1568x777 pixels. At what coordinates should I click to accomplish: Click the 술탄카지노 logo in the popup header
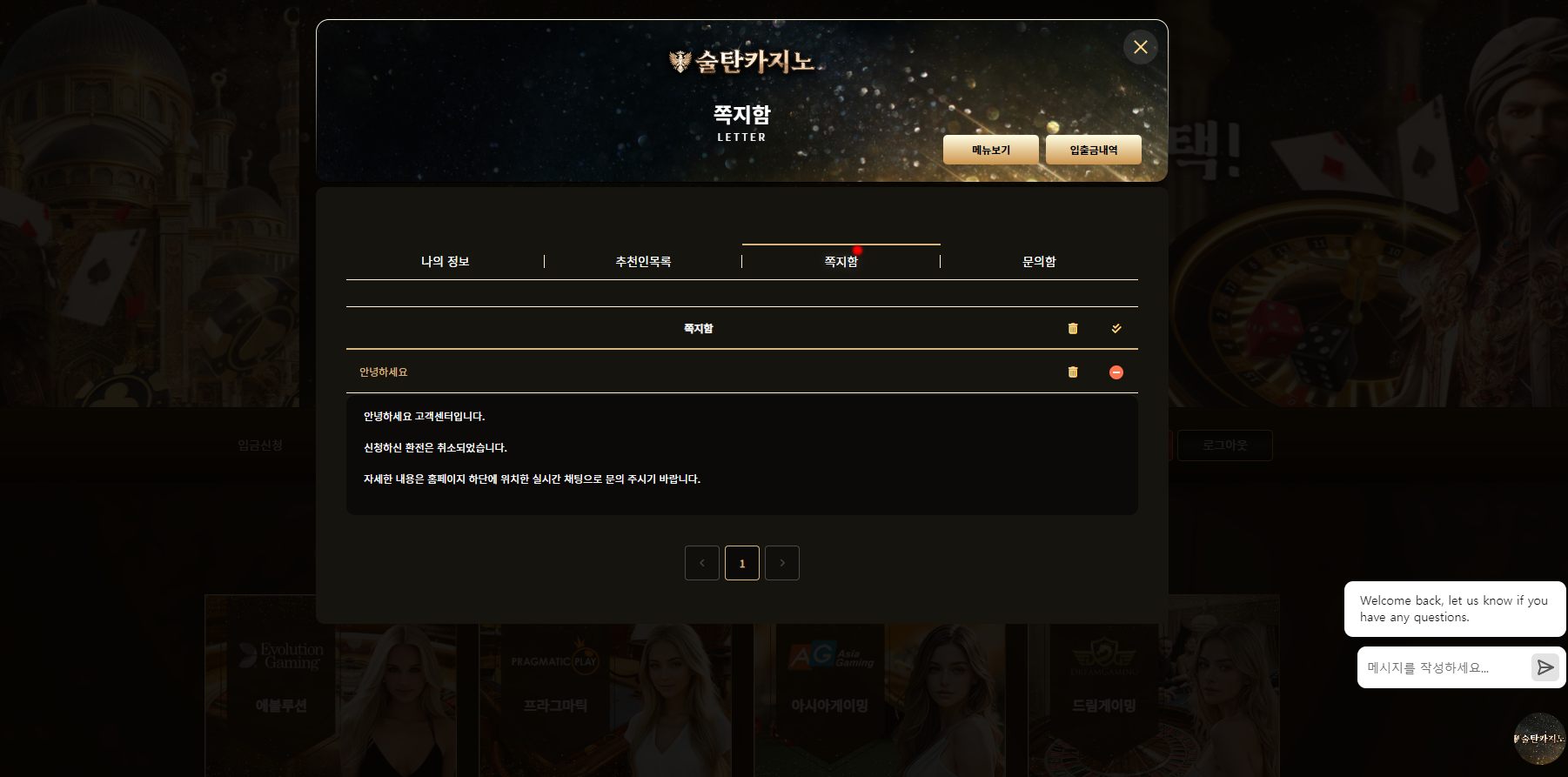tap(741, 62)
